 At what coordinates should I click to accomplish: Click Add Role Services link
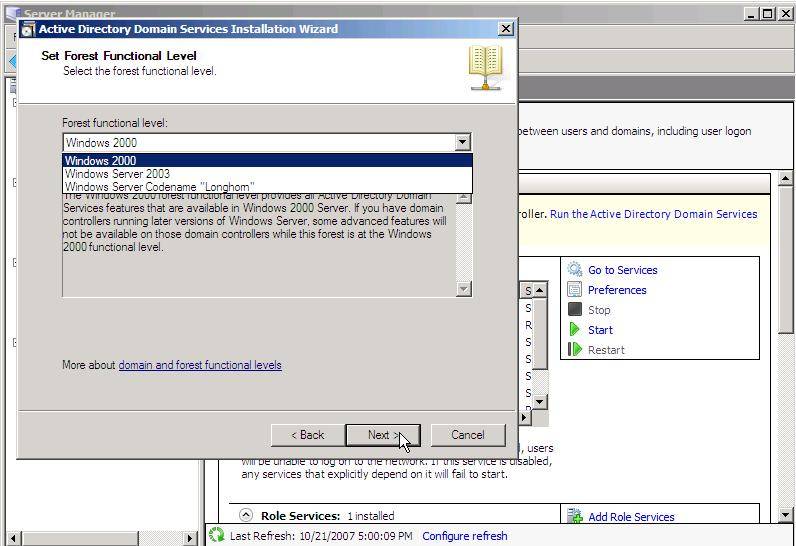coord(631,517)
